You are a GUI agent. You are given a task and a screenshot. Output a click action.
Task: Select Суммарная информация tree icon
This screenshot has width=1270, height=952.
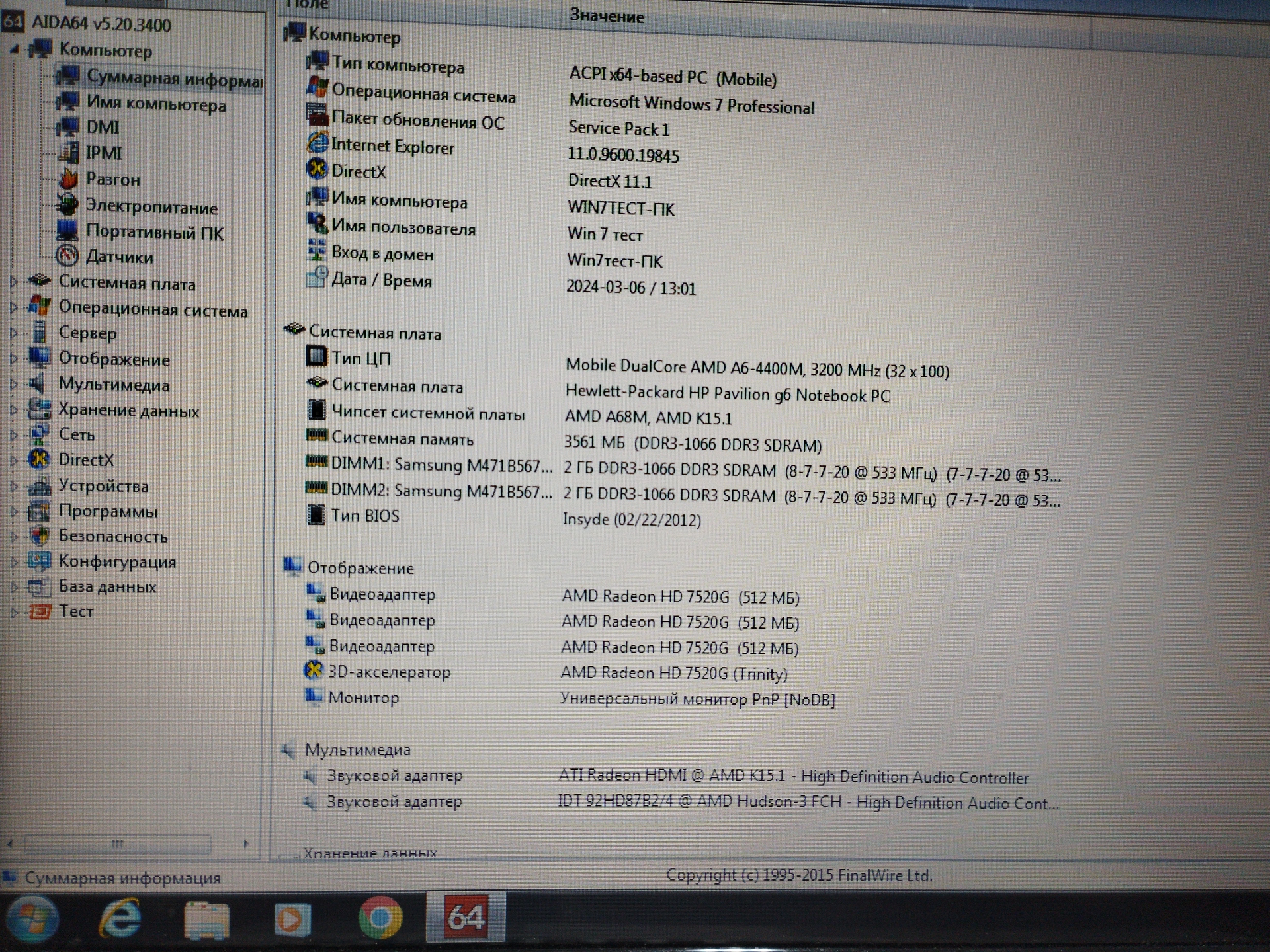point(67,76)
